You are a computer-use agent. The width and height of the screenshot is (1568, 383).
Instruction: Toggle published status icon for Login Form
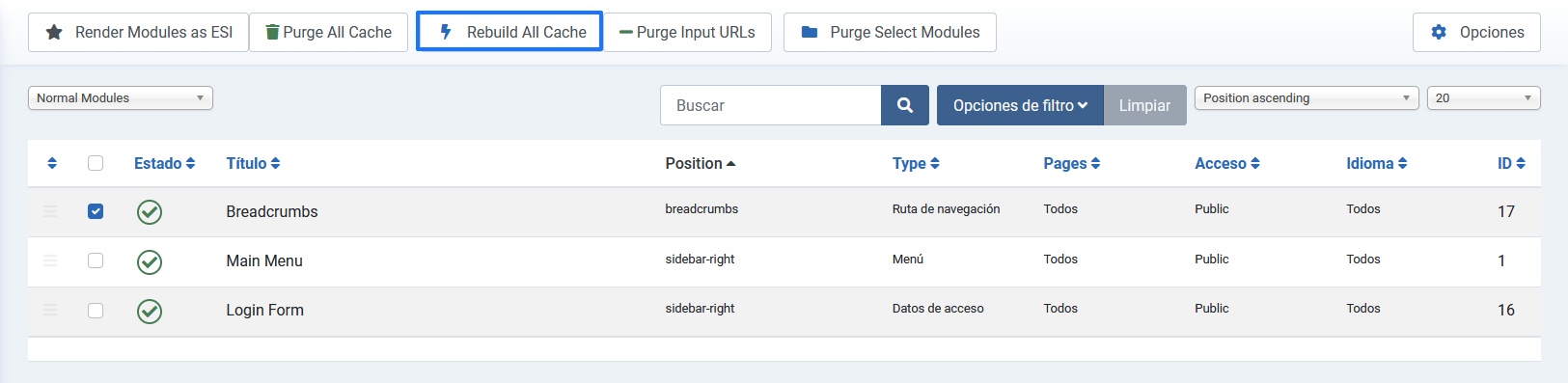150,312
